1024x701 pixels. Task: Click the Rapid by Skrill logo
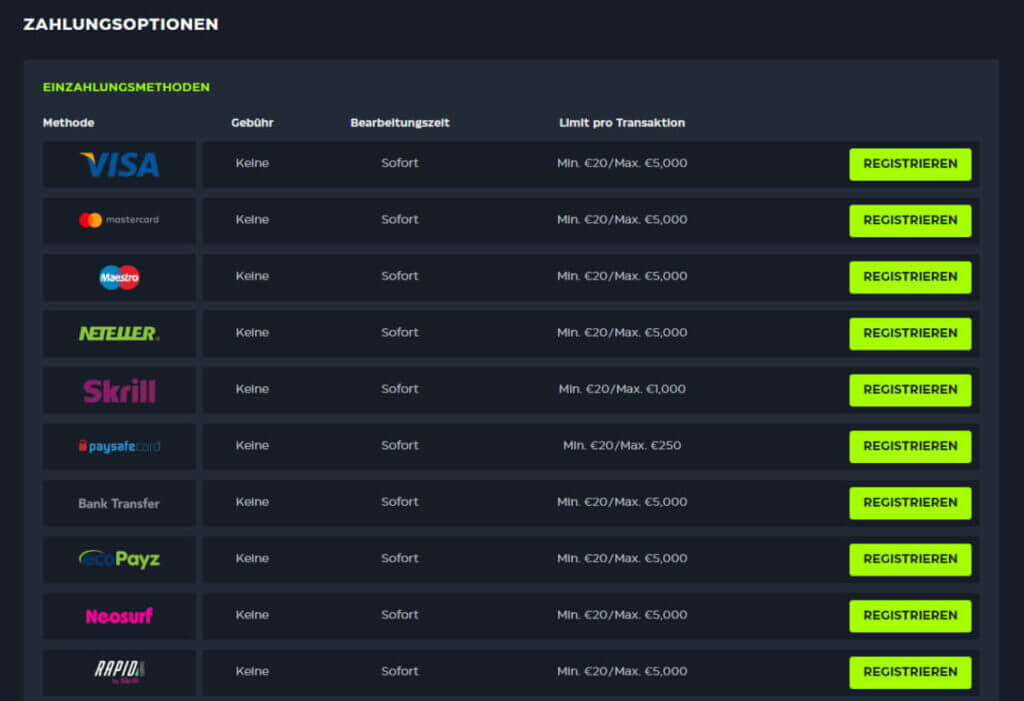(x=120, y=672)
